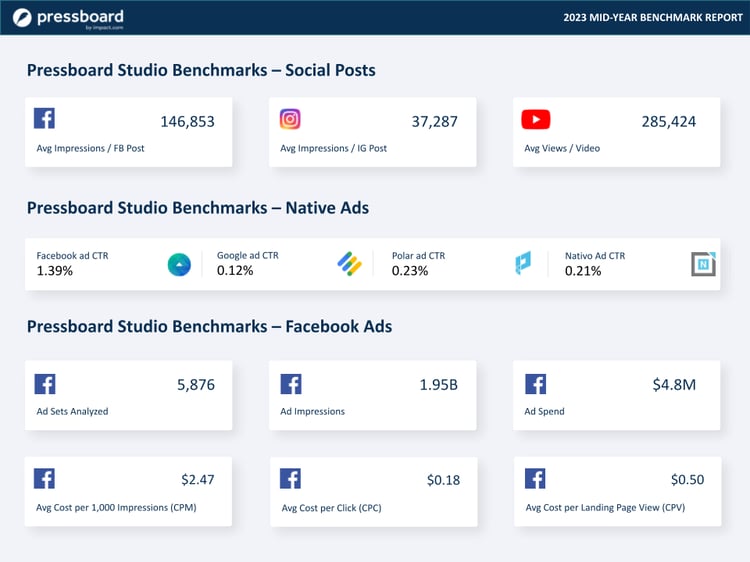Click Facebook icon on CPM card
750x562 pixels.
click(44, 478)
